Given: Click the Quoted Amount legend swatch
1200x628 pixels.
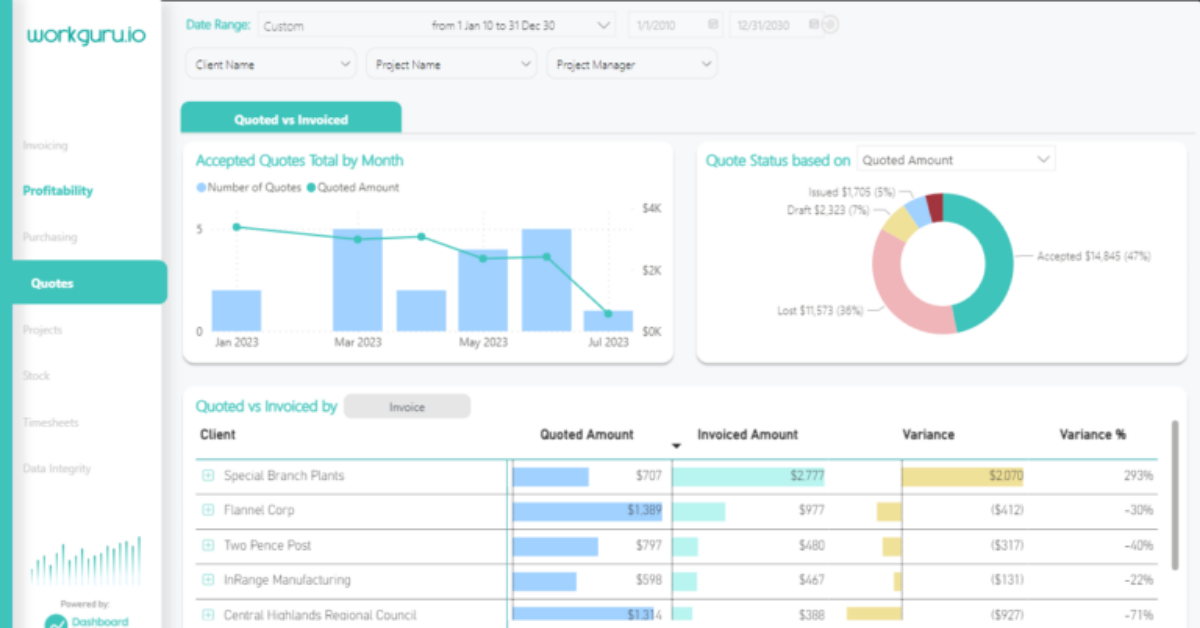Looking at the screenshot, I should (311, 188).
